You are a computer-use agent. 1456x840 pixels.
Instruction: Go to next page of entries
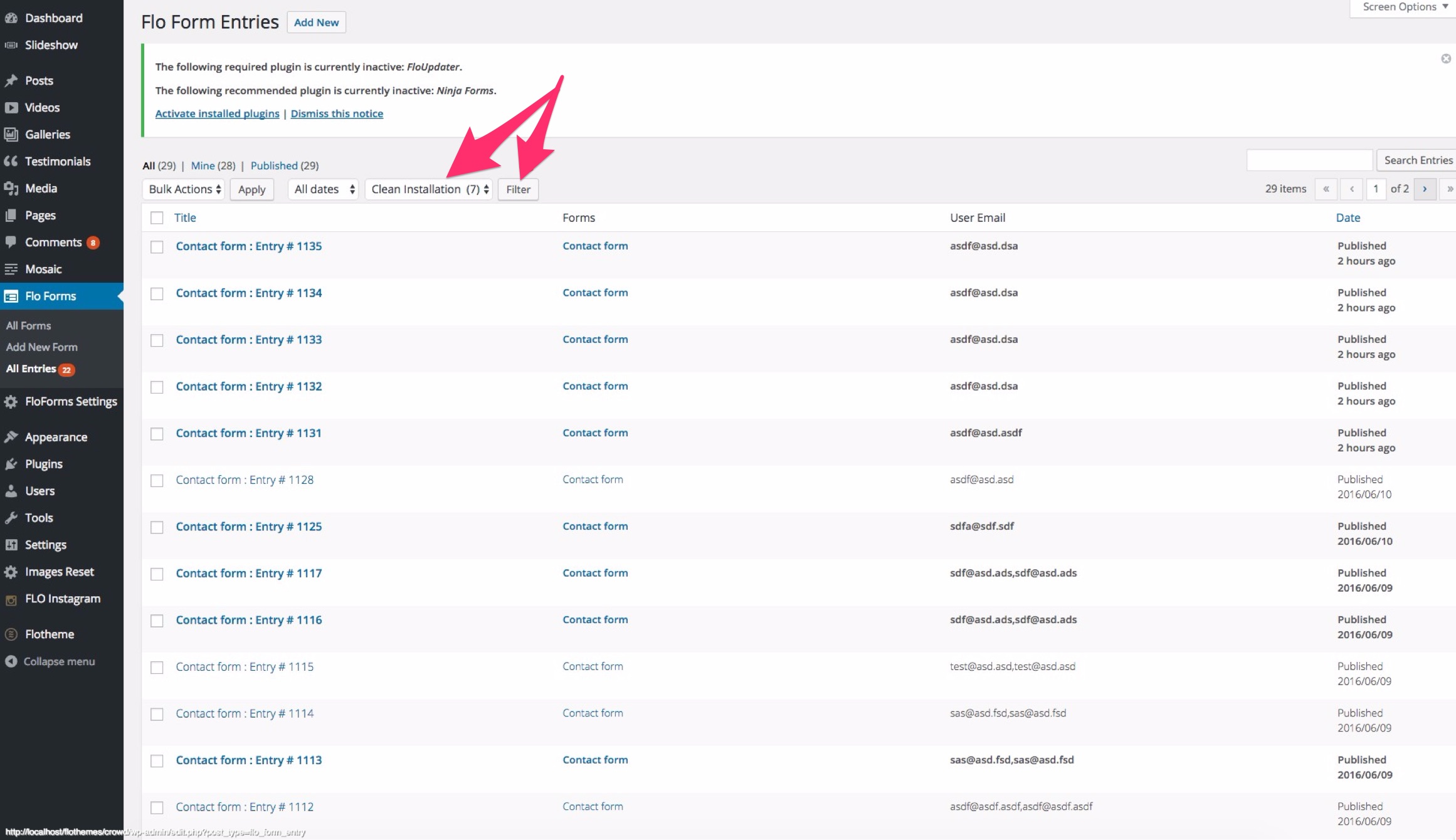(1425, 189)
